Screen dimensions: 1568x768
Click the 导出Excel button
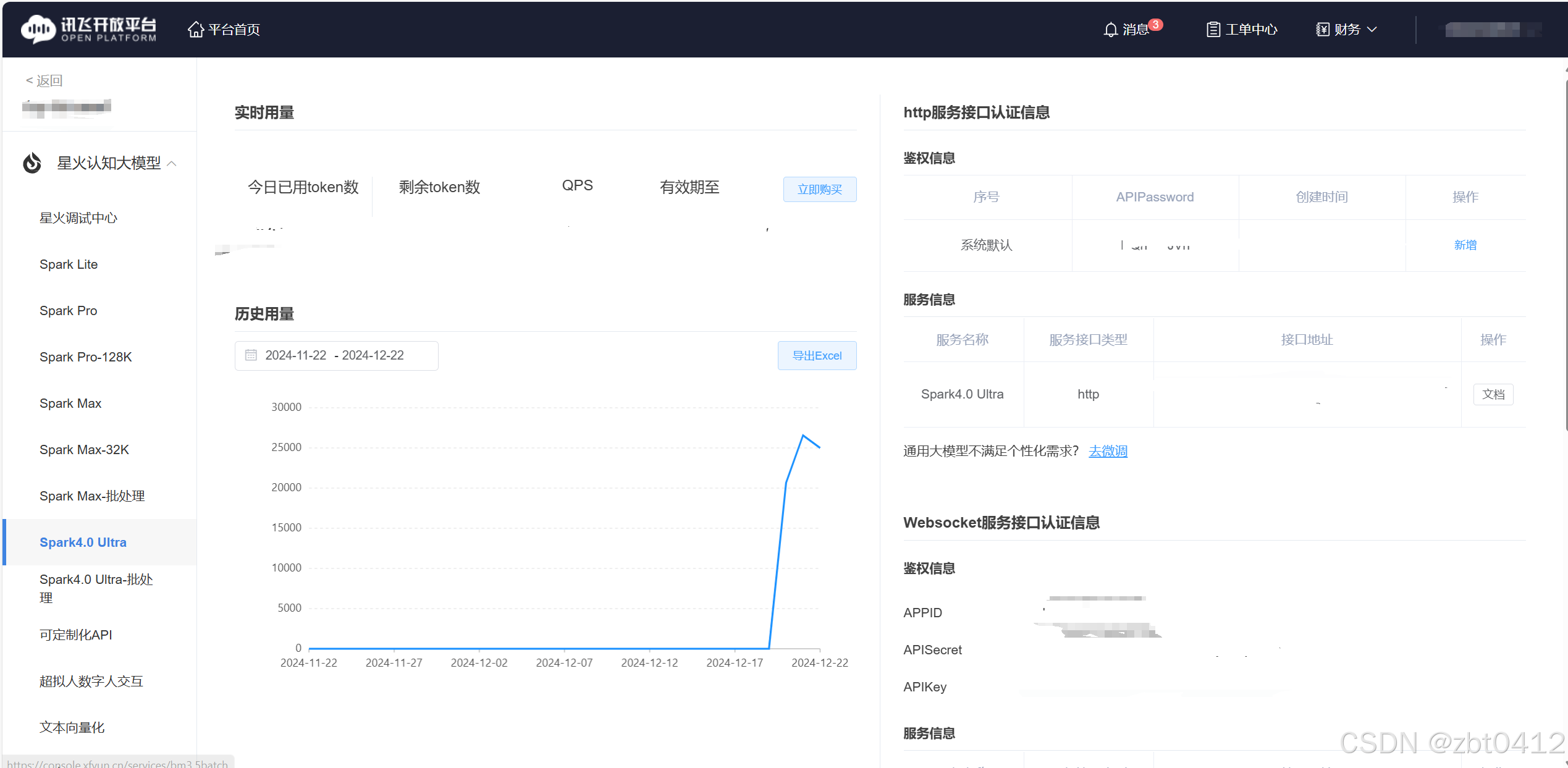[816, 356]
